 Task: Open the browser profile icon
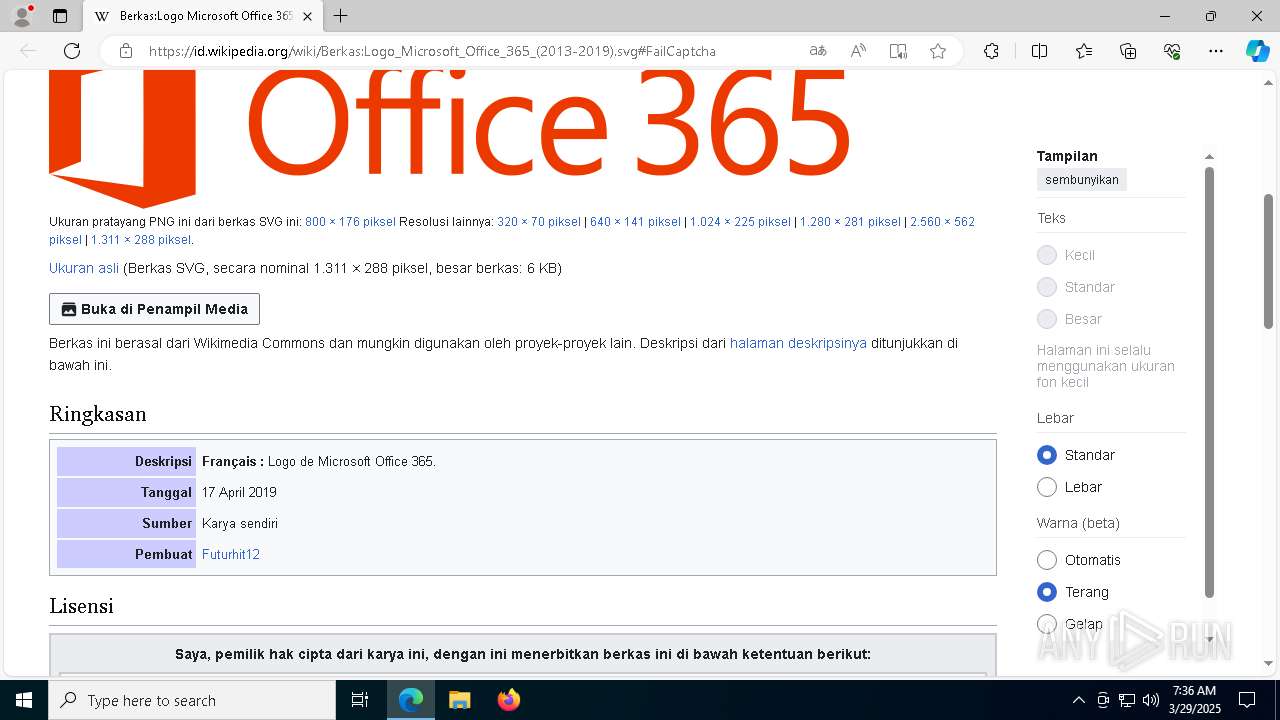coord(22,16)
